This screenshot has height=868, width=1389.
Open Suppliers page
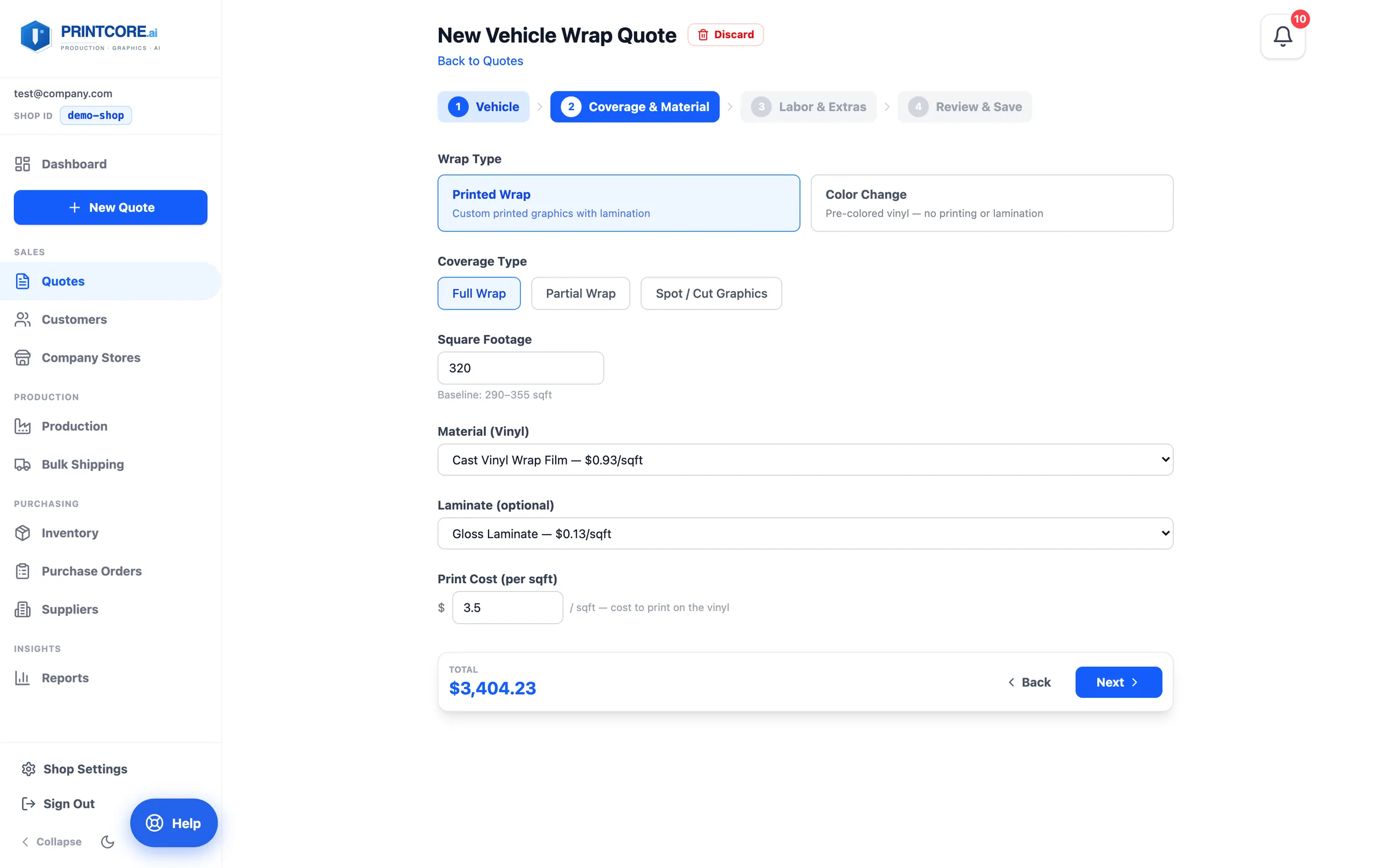[111, 609]
